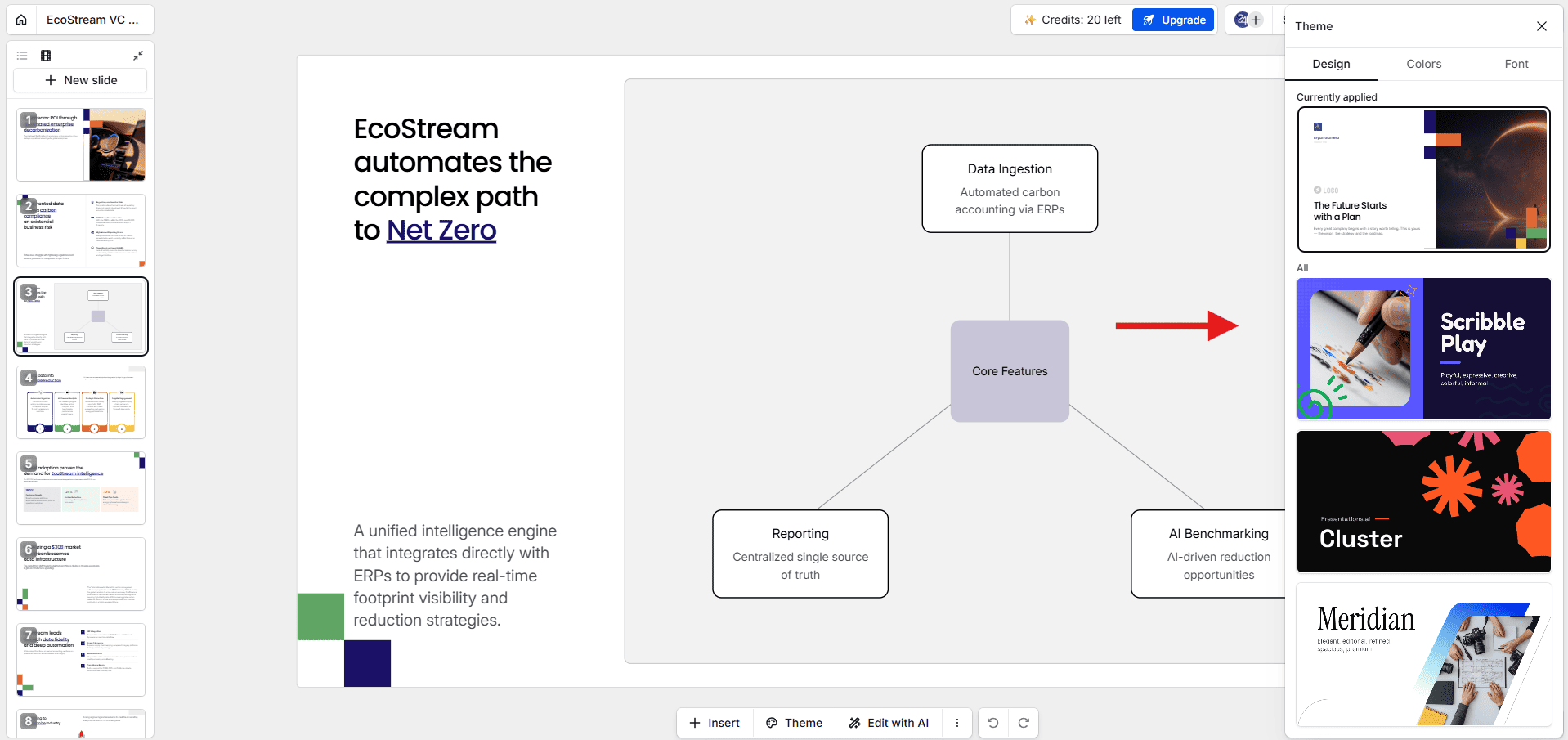Image resolution: width=1568 pixels, height=740 pixels.
Task: Select slide 1 thumbnail
Action: pyautogui.click(x=81, y=145)
